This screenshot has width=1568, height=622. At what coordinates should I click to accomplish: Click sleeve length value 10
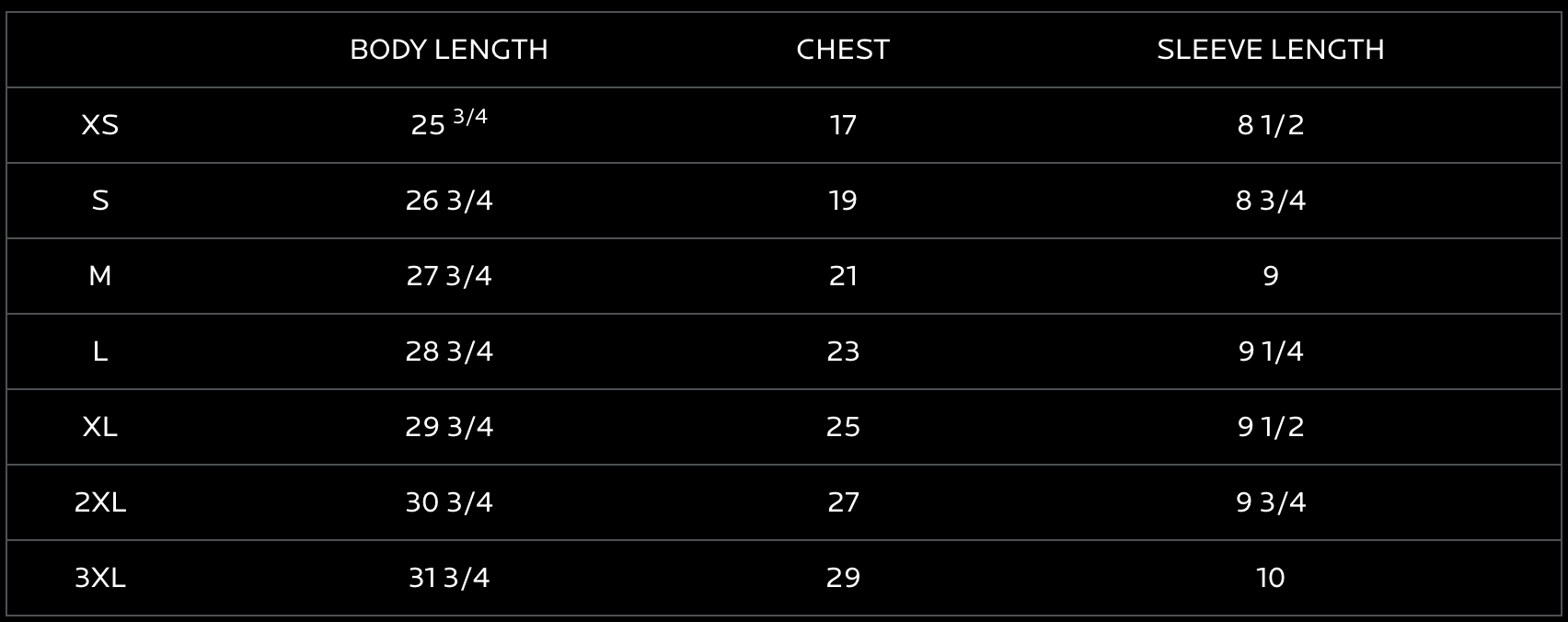(x=1270, y=578)
